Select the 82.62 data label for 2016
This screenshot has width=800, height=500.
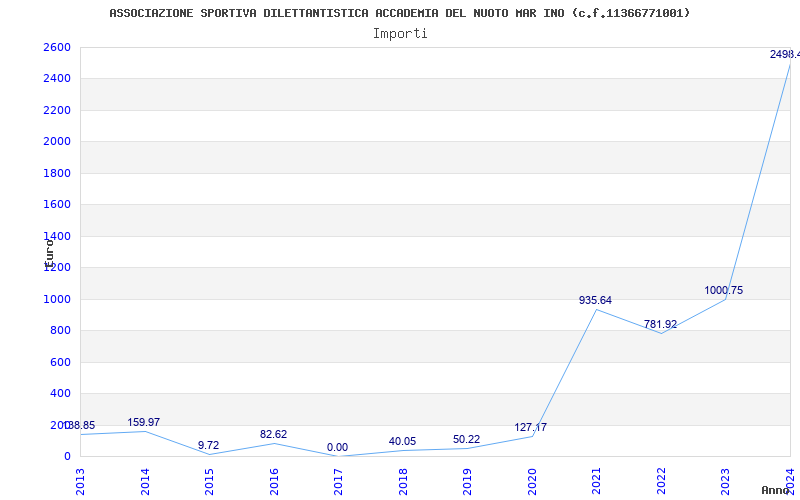(x=273, y=434)
